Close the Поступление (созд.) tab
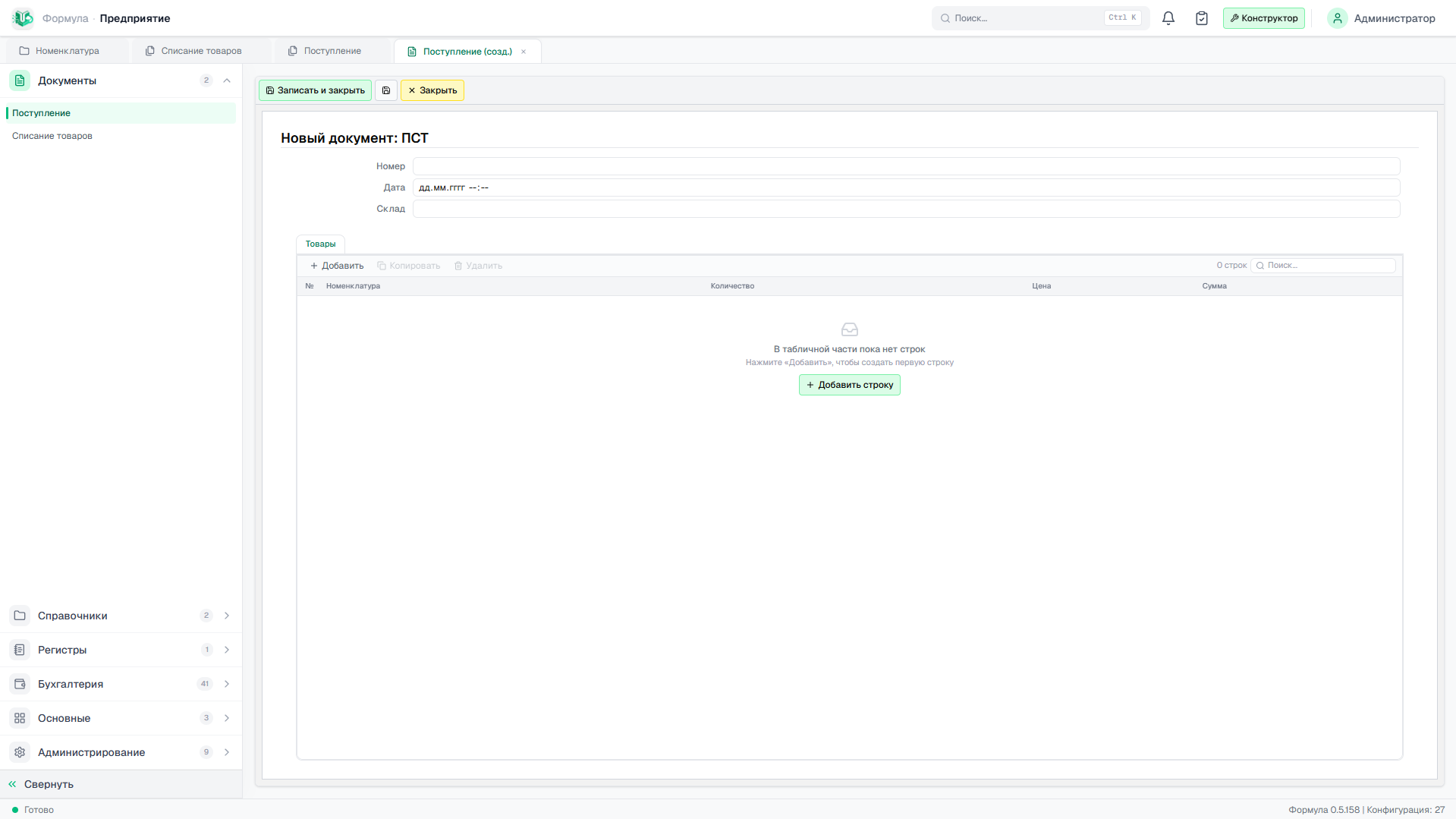This screenshot has height=819, width=1456. 524,52
